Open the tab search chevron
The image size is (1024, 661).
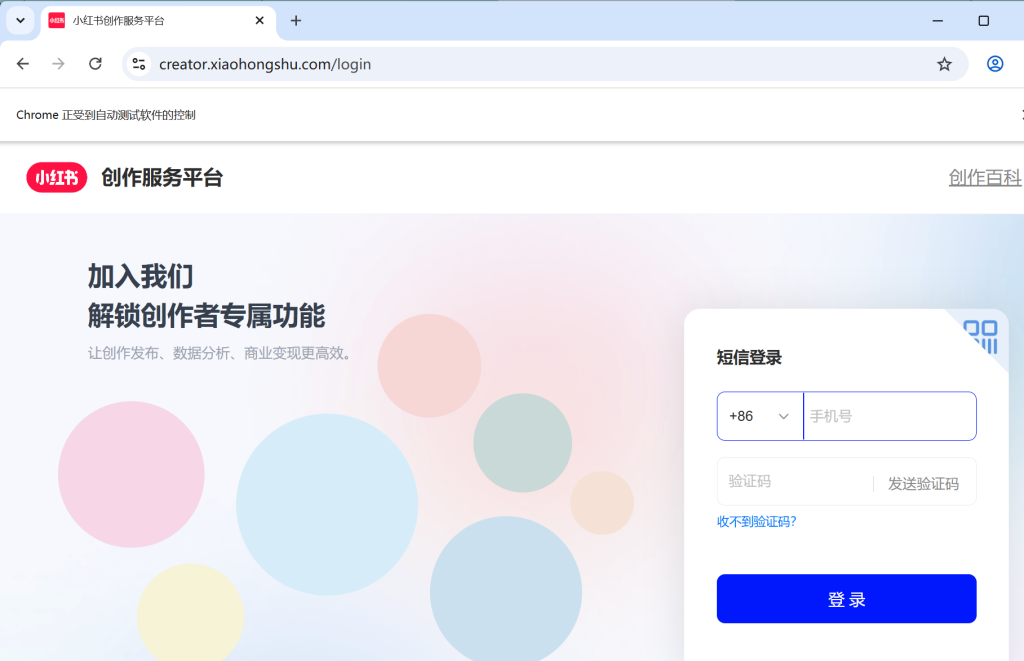point(20,21)
